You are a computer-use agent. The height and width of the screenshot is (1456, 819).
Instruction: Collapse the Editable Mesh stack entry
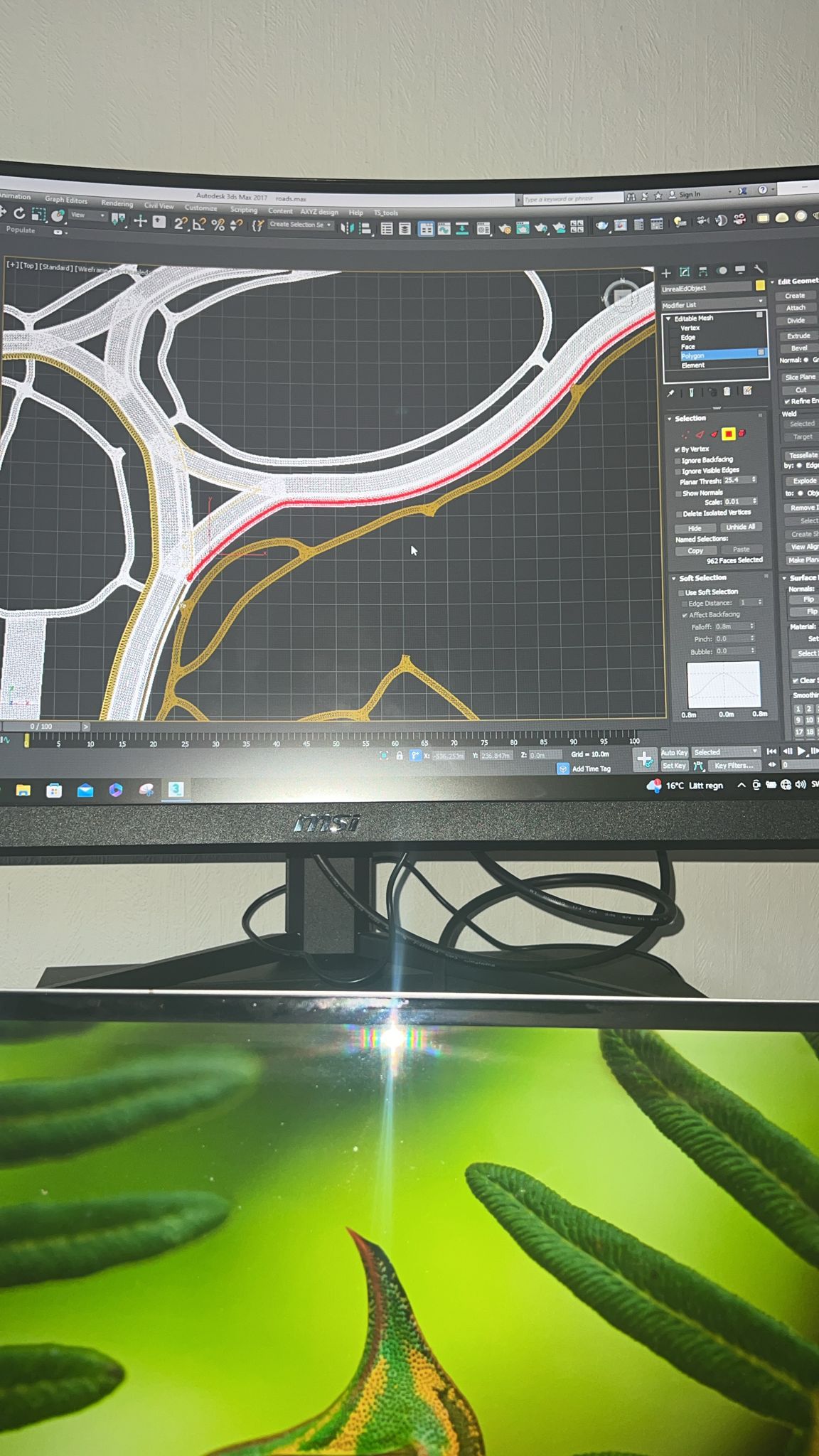pos(668,318)
